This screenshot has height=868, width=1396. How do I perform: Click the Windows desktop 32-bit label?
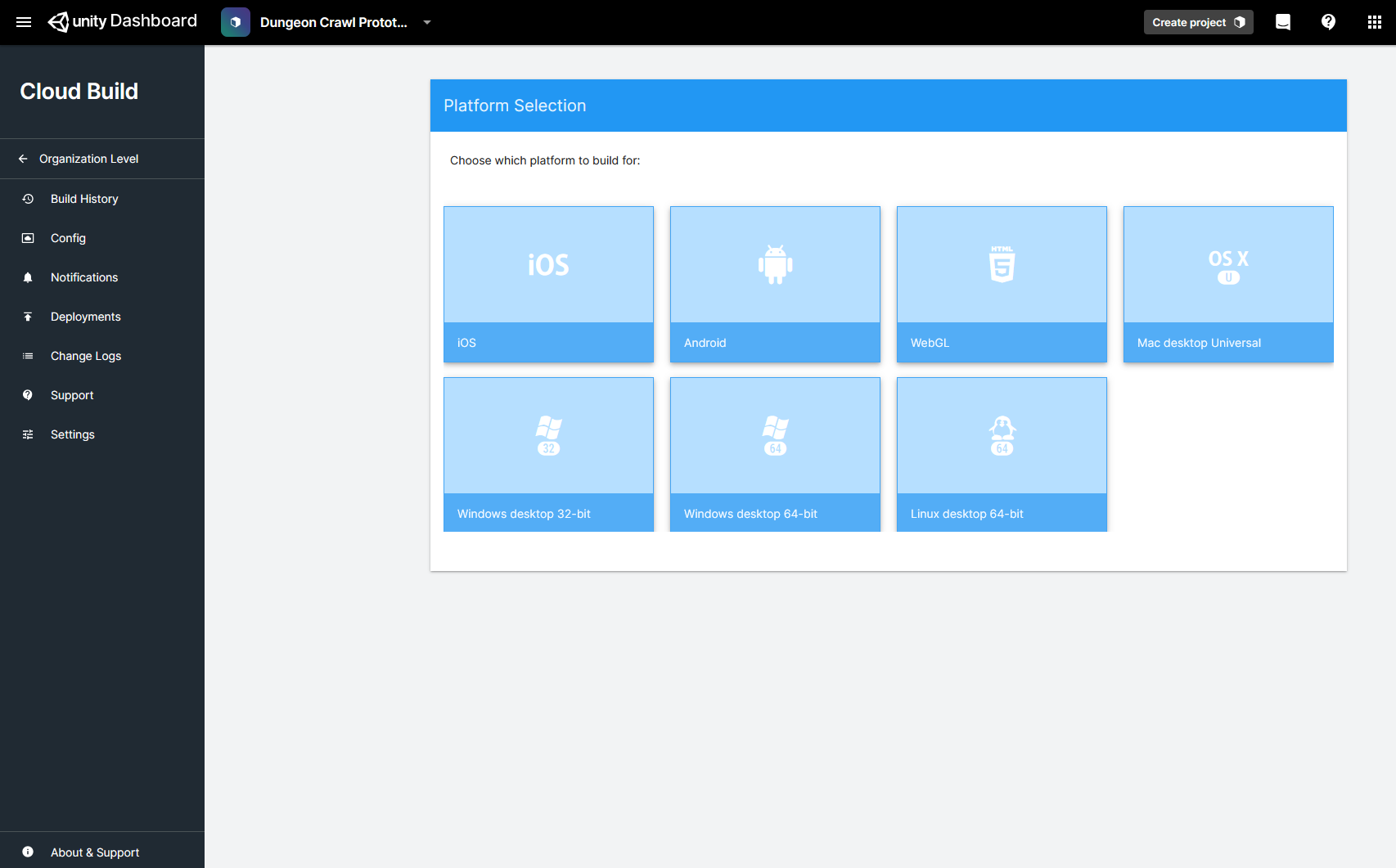tap(524, 514)
